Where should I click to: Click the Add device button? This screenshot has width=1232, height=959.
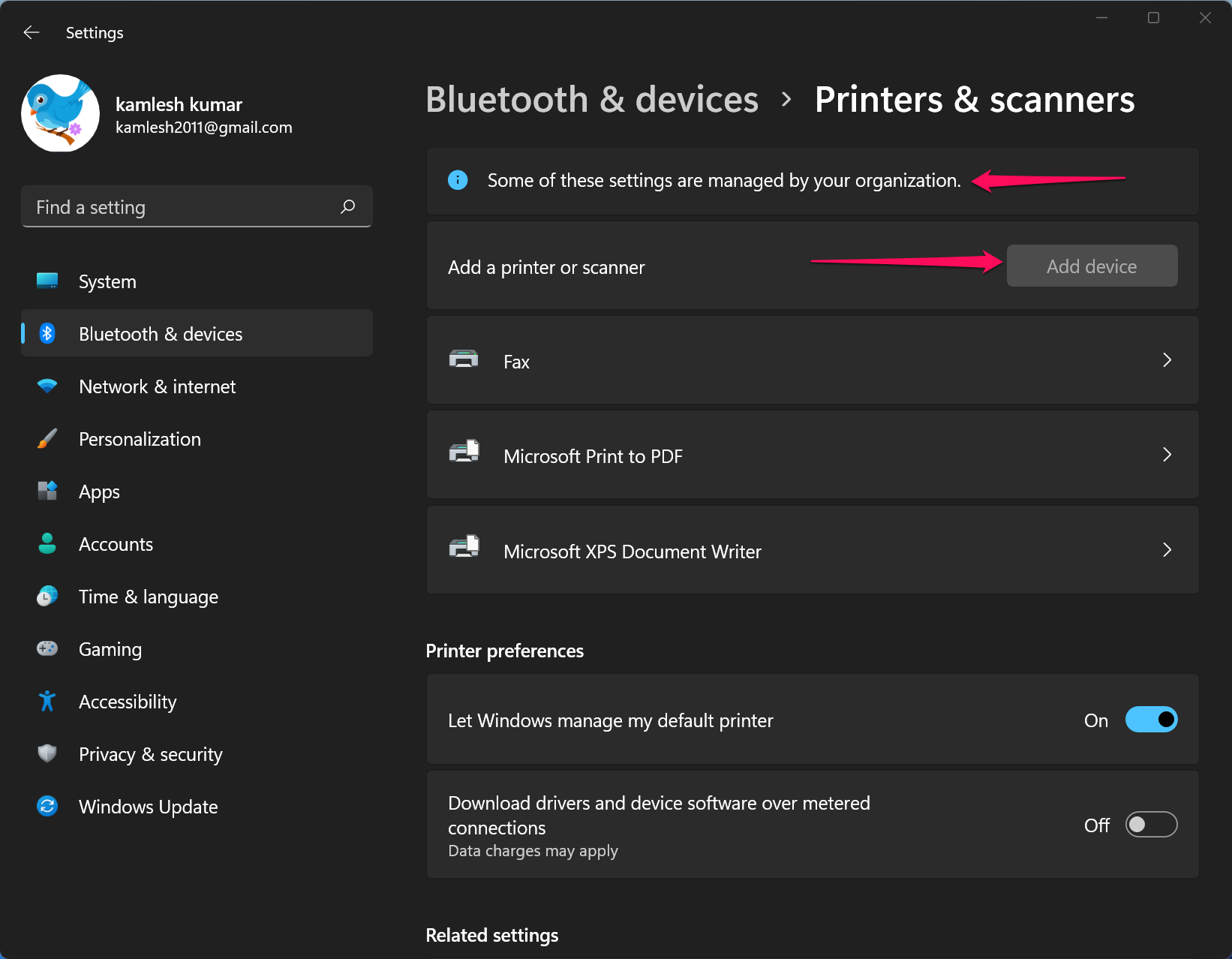click(x=1092, y=266)
